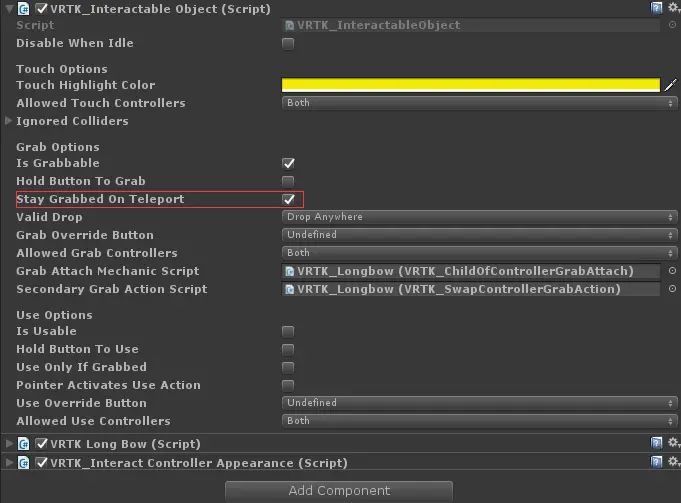Click the Grab Options header label
Image resolution: width=681 pixels, height=503 pixels.
click(x=58, y=147)
